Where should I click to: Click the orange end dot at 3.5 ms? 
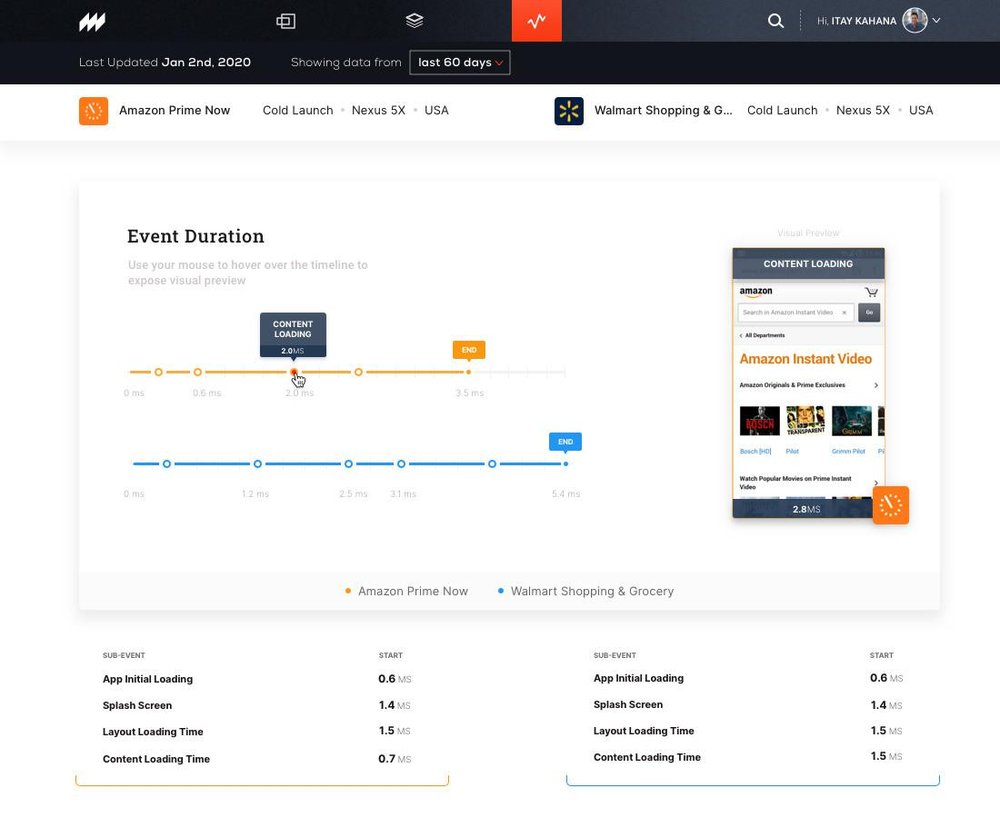coord(469,372)
